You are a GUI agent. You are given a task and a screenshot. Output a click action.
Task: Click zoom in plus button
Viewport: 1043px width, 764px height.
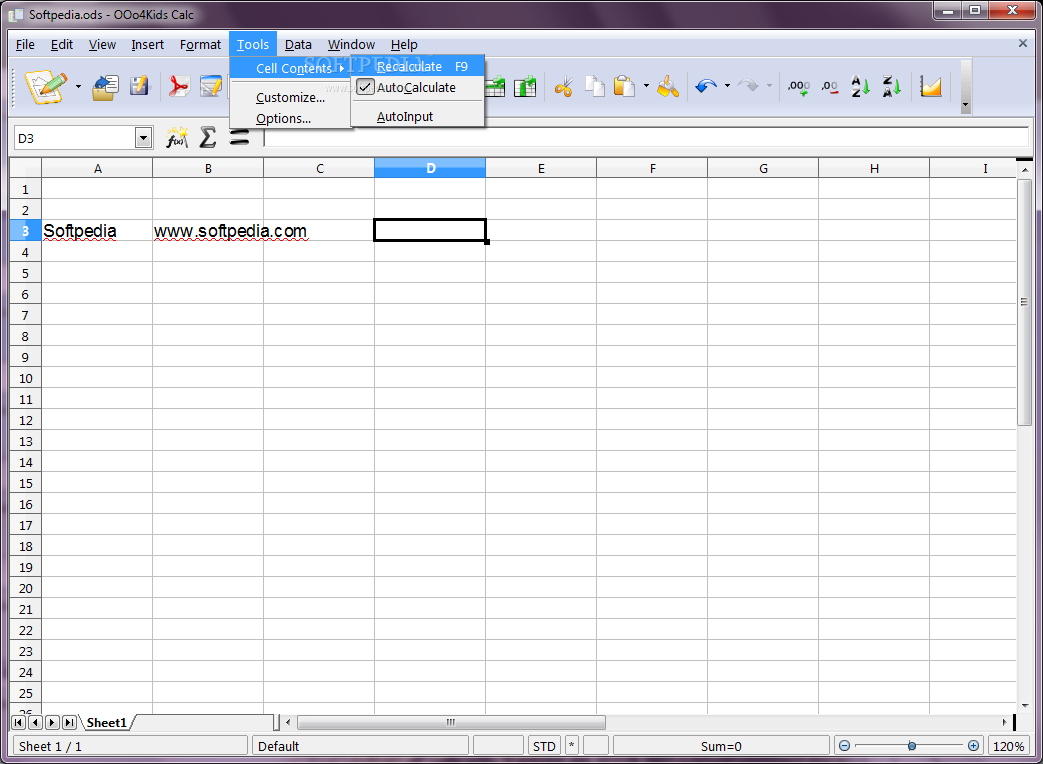point(973,746)
